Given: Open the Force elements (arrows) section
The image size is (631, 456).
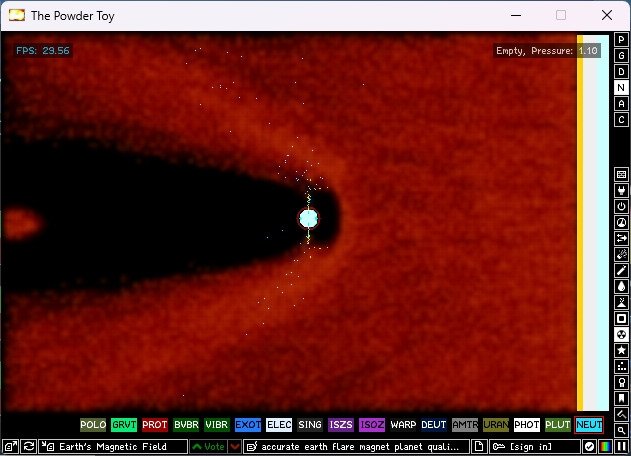Looking at the screenshot, I should pos(621,238).
